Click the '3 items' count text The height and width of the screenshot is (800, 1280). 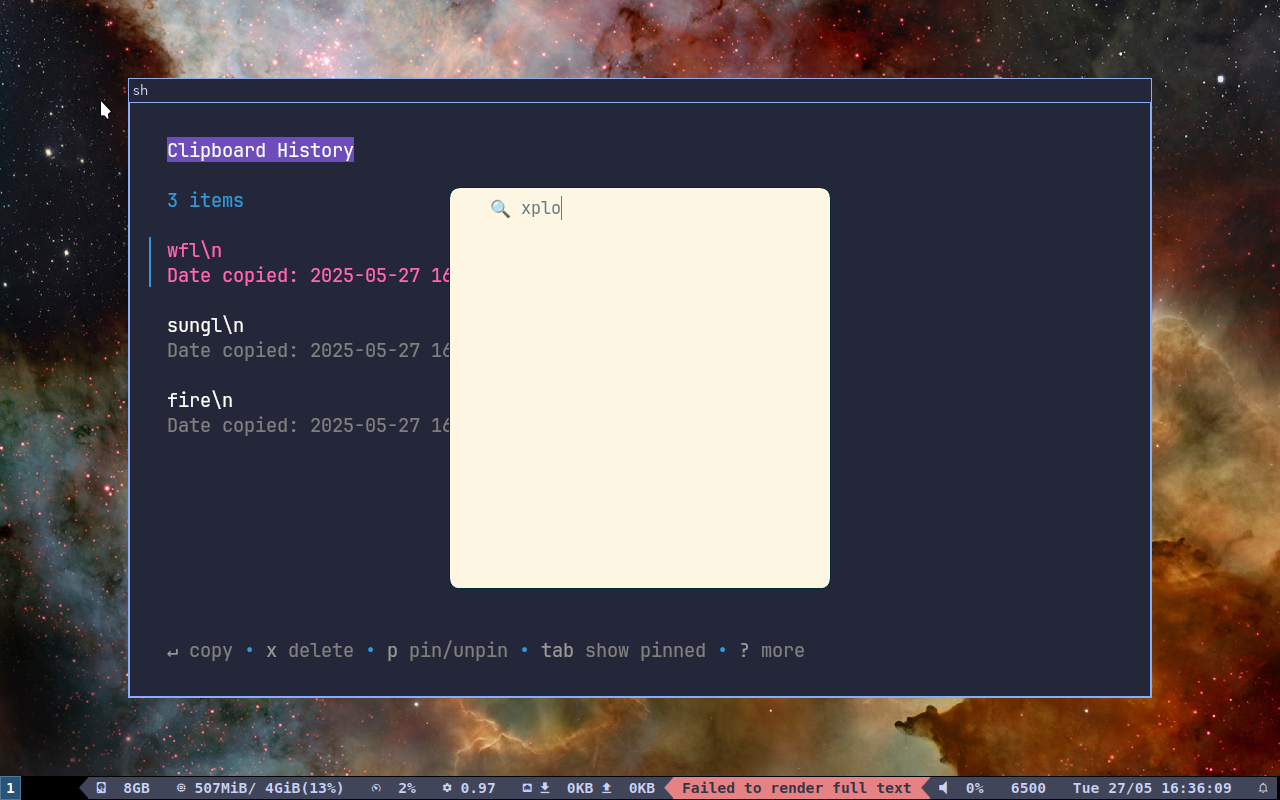tap(205, 200)
